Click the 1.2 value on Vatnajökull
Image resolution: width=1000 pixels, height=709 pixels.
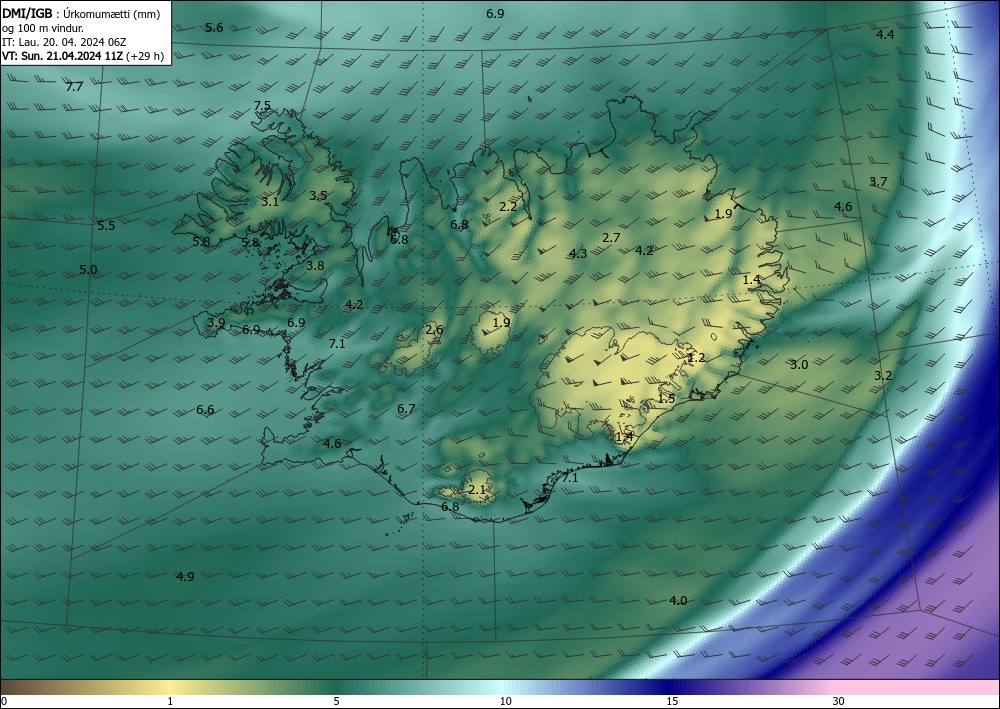coord(696,358)
